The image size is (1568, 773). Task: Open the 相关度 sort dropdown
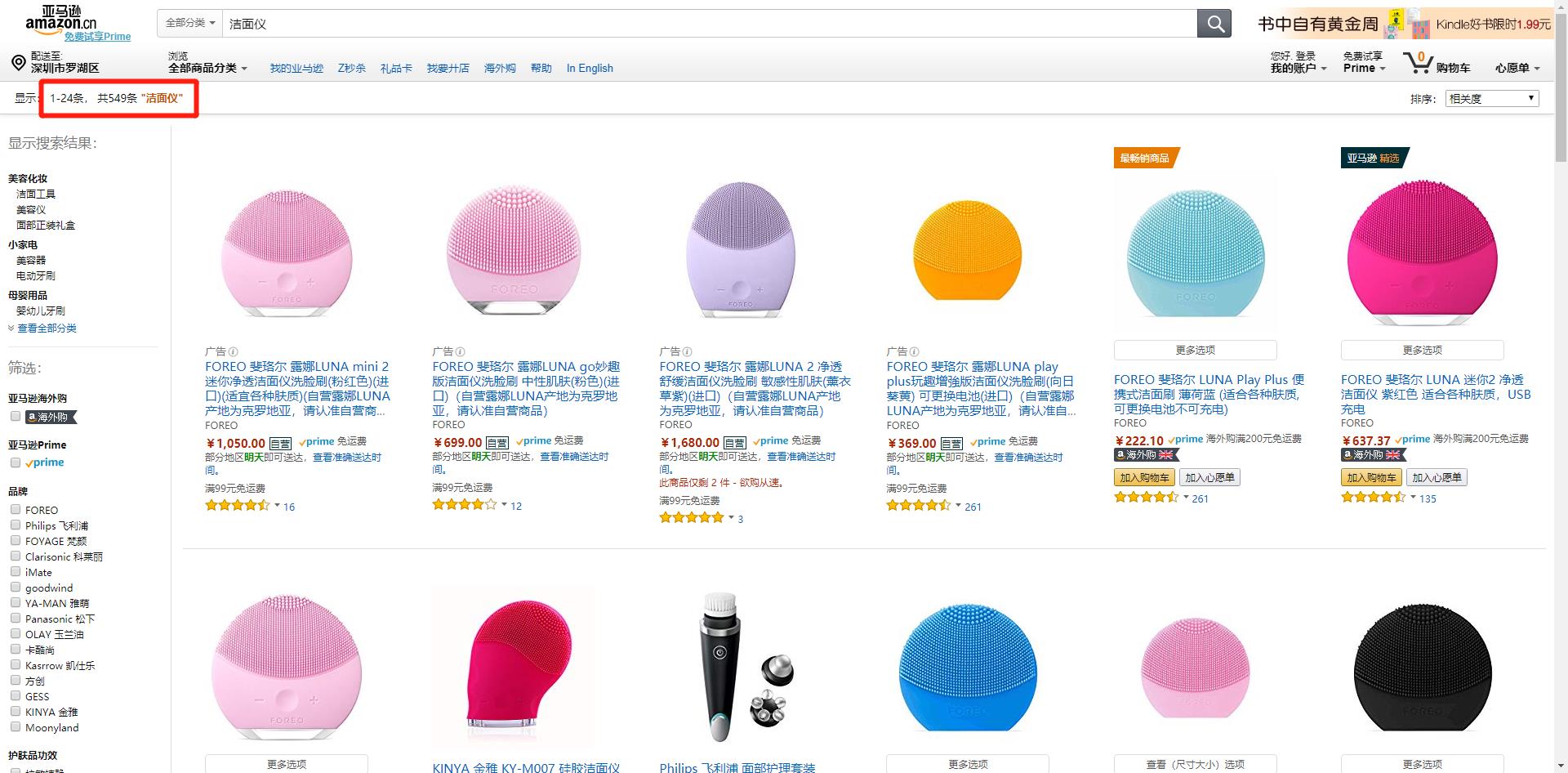[x=1492, y=98]
